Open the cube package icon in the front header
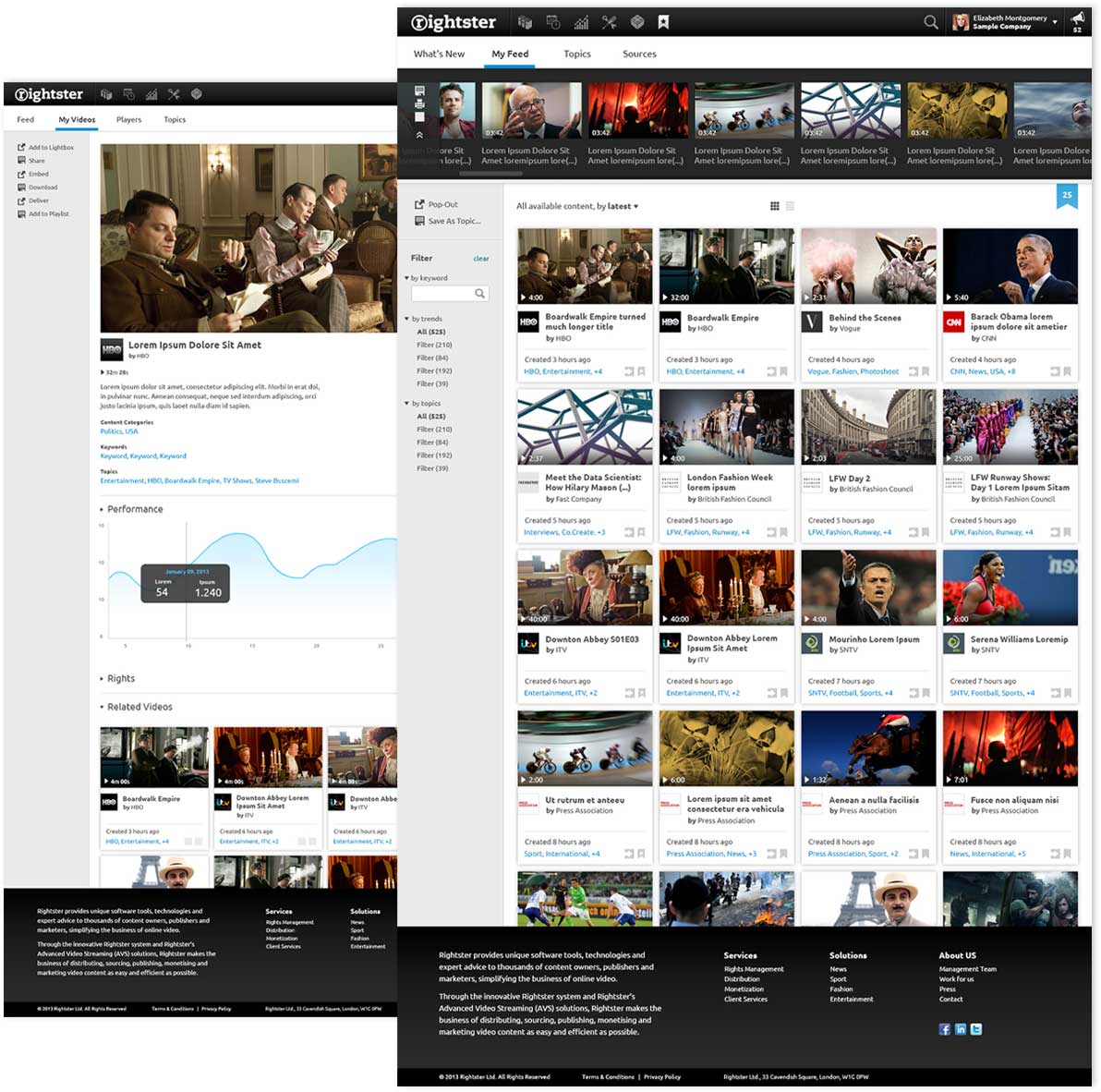1101x1092 pixels. [637, 22]
